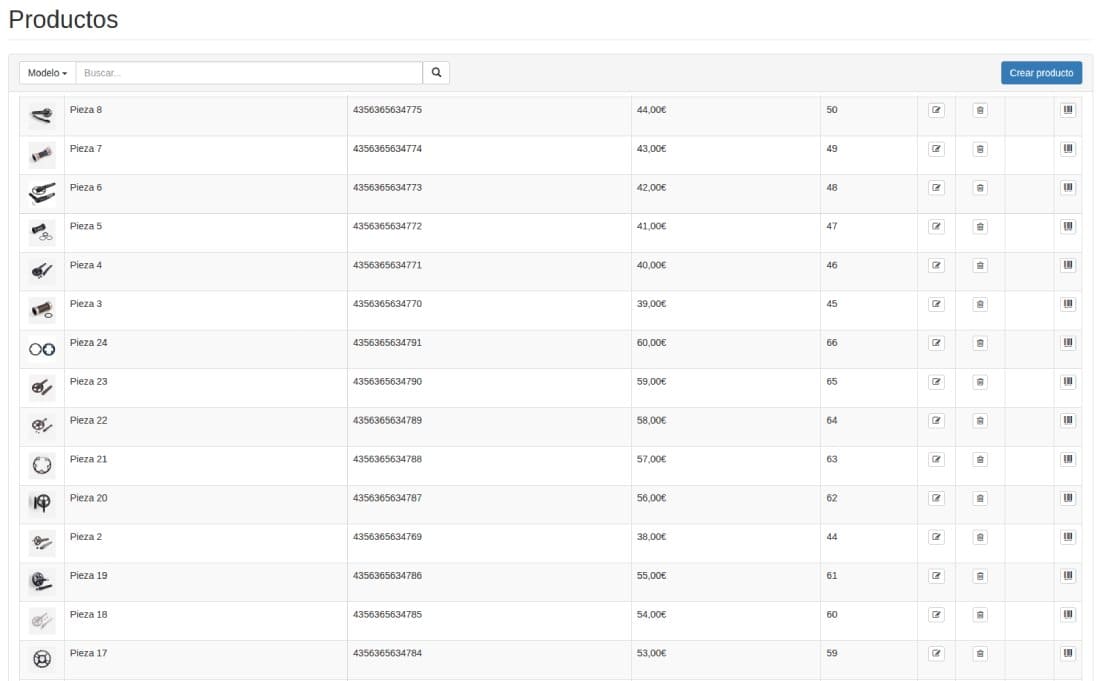Delete the Pieza 23 product
Viewport: 1100px width, 681px height.
click(x=980, y=382)
